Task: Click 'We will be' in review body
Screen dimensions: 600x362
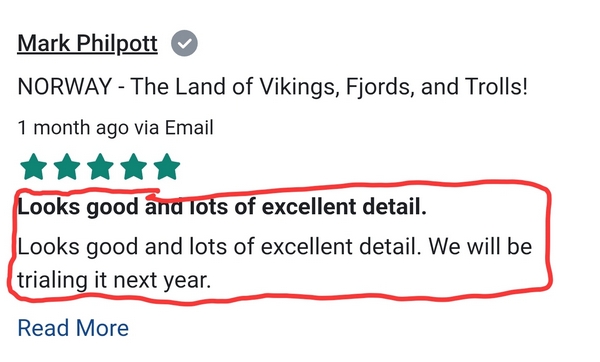Action: coord(480,246)
